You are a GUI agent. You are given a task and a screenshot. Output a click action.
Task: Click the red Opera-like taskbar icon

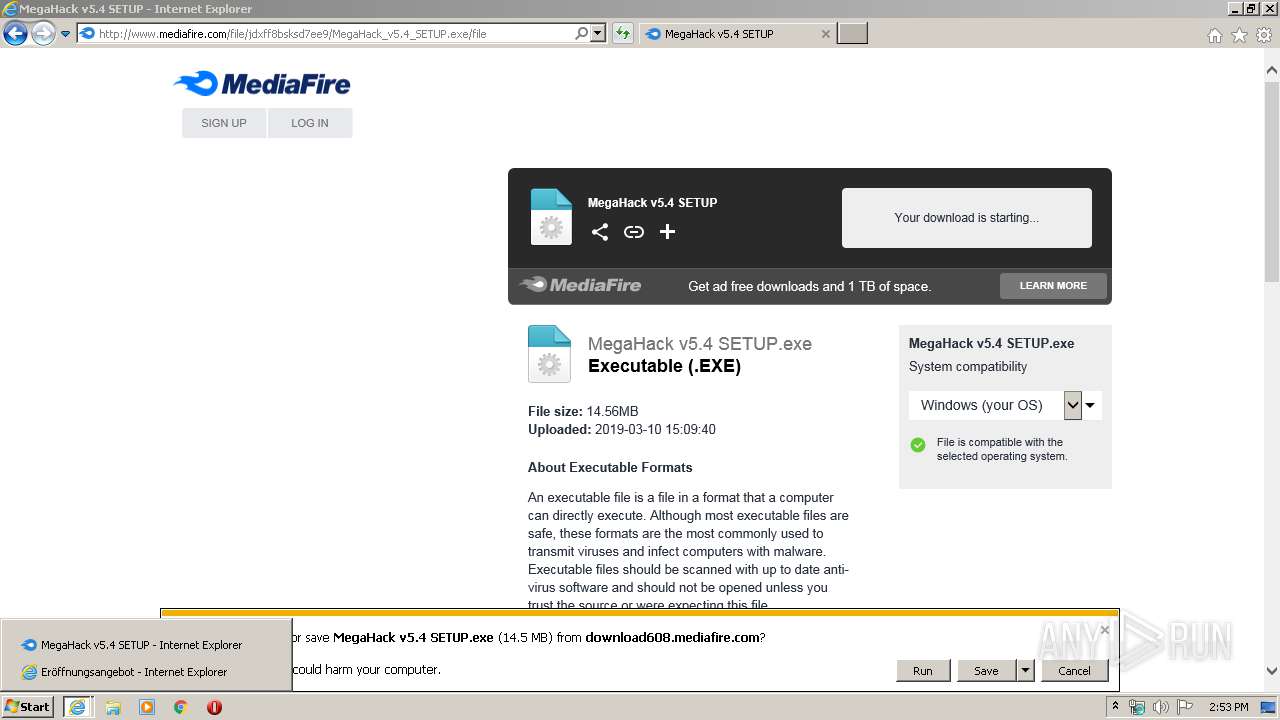click(214, 707)
